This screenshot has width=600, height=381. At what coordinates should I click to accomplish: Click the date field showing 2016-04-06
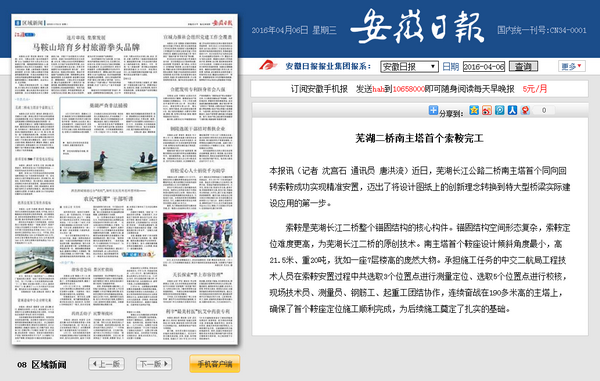click(x=484, y=67)
